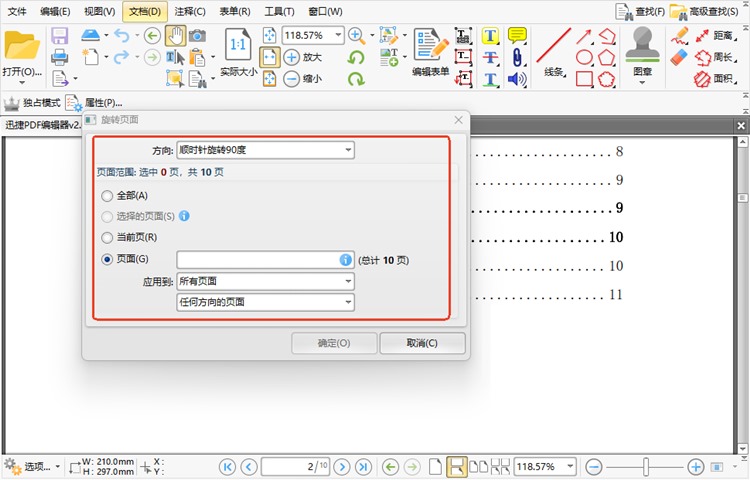The image size is (750, 480).
Task: Click the scanner icon
Action: point(90,35)
